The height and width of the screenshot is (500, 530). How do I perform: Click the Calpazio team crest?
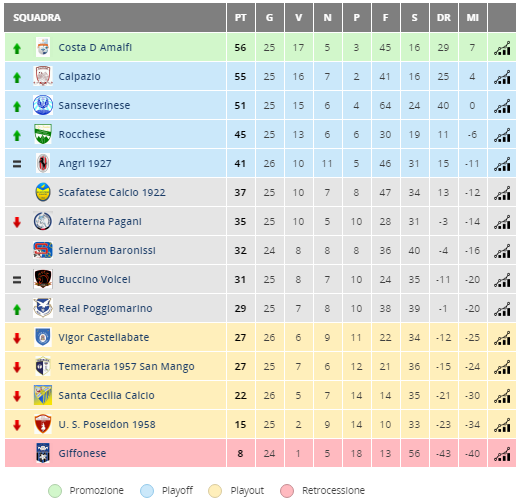pos(43,76)
